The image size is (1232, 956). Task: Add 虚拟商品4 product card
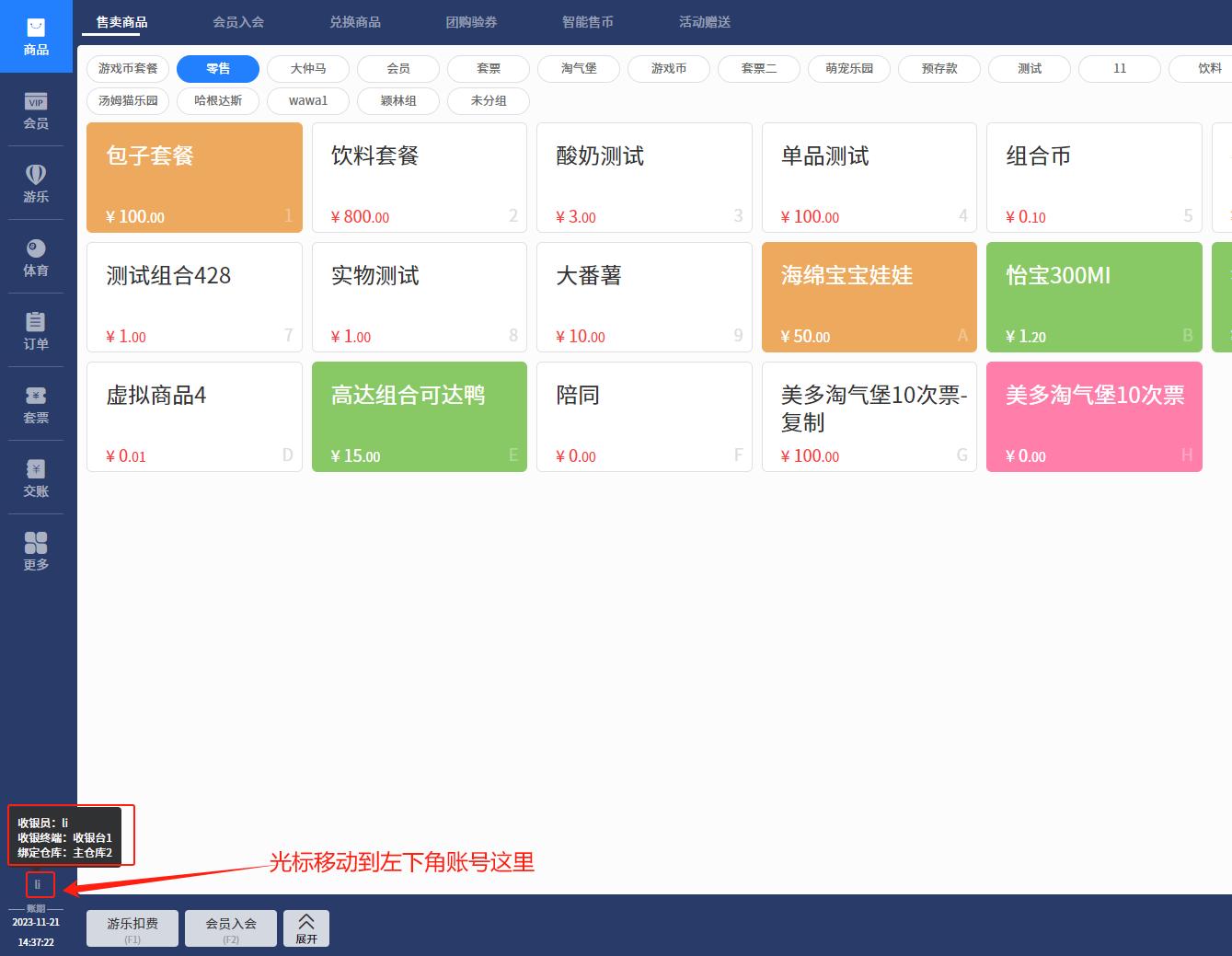click(x=194, y=417)
